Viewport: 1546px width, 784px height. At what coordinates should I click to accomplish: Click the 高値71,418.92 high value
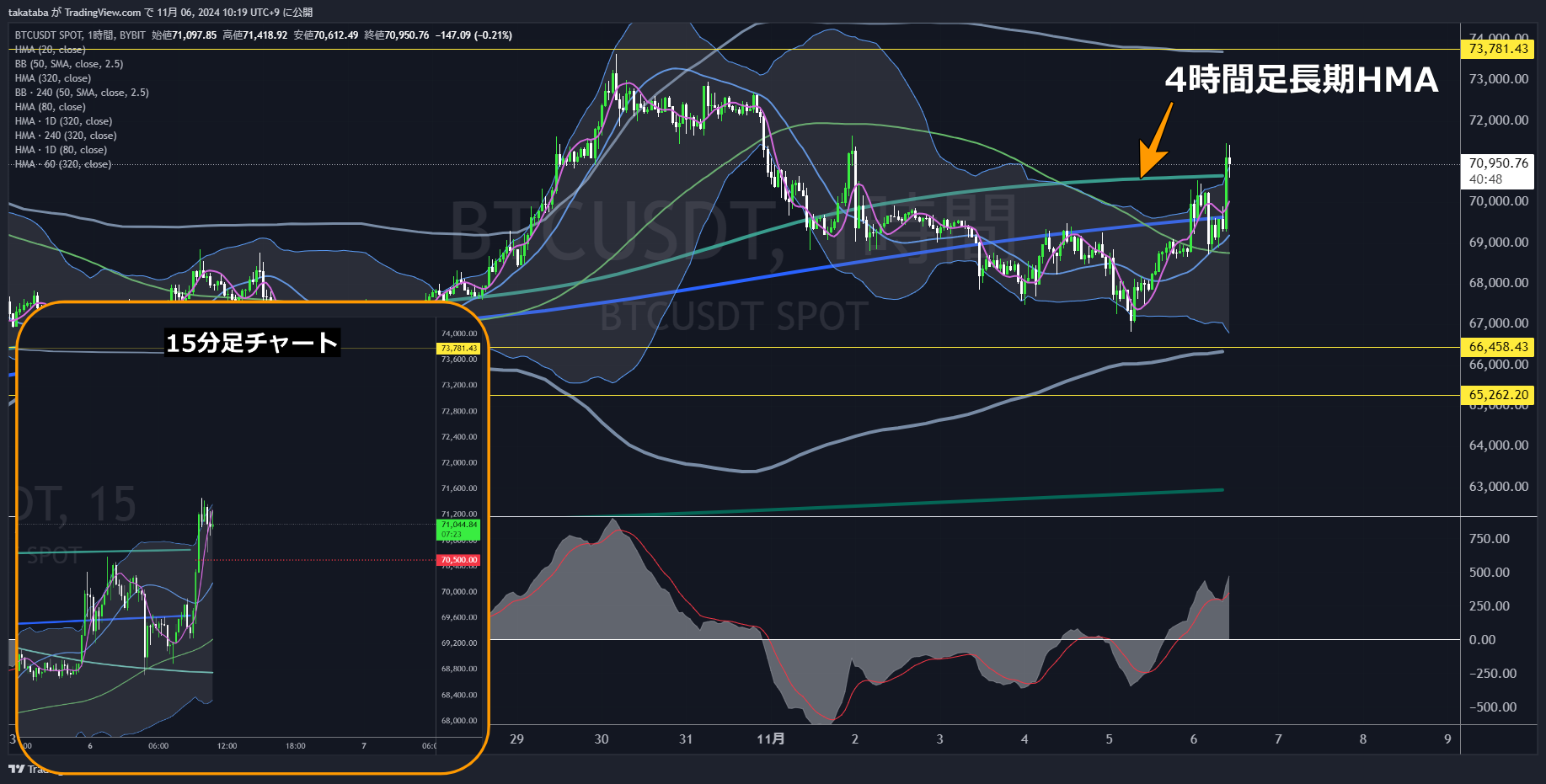[255, 35]
